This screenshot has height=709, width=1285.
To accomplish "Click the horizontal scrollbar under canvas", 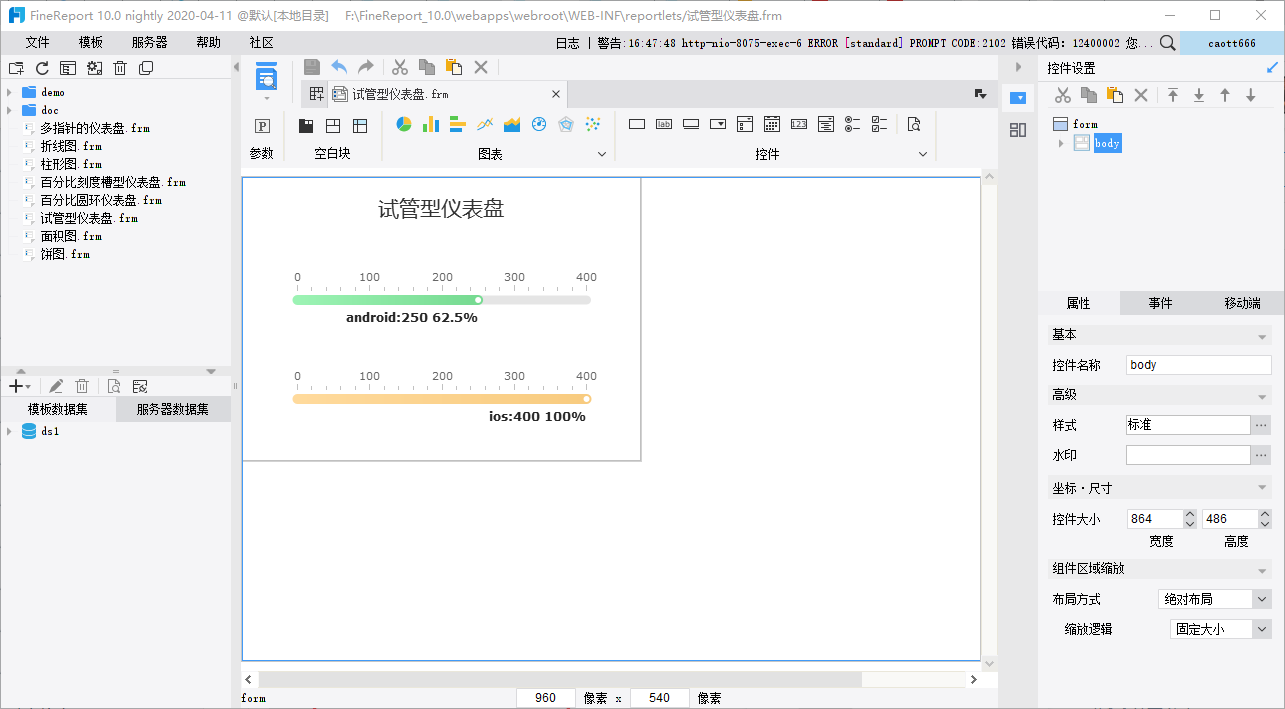I will [559, 679].
